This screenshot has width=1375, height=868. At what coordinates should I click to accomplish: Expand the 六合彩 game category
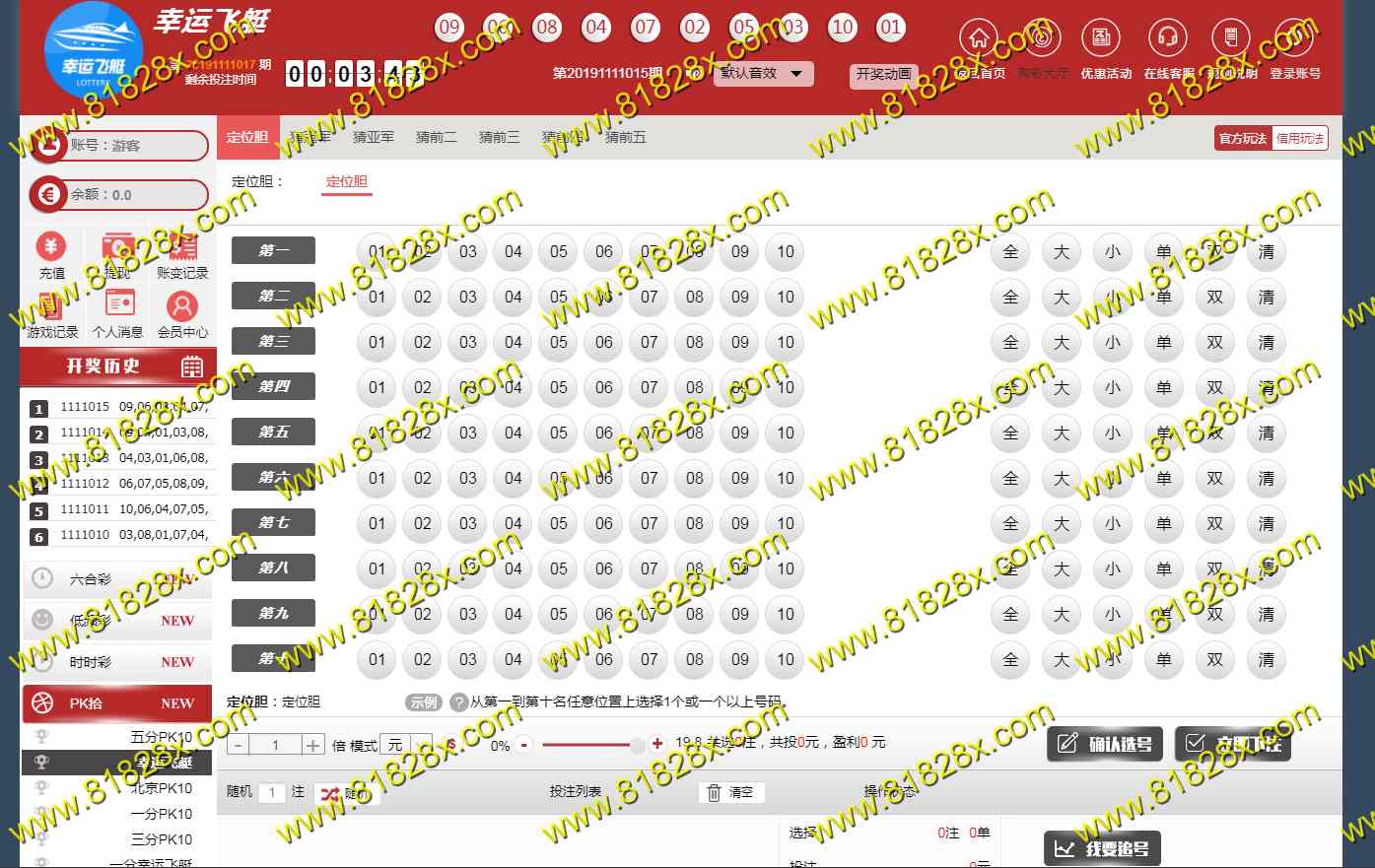point(116,579)
